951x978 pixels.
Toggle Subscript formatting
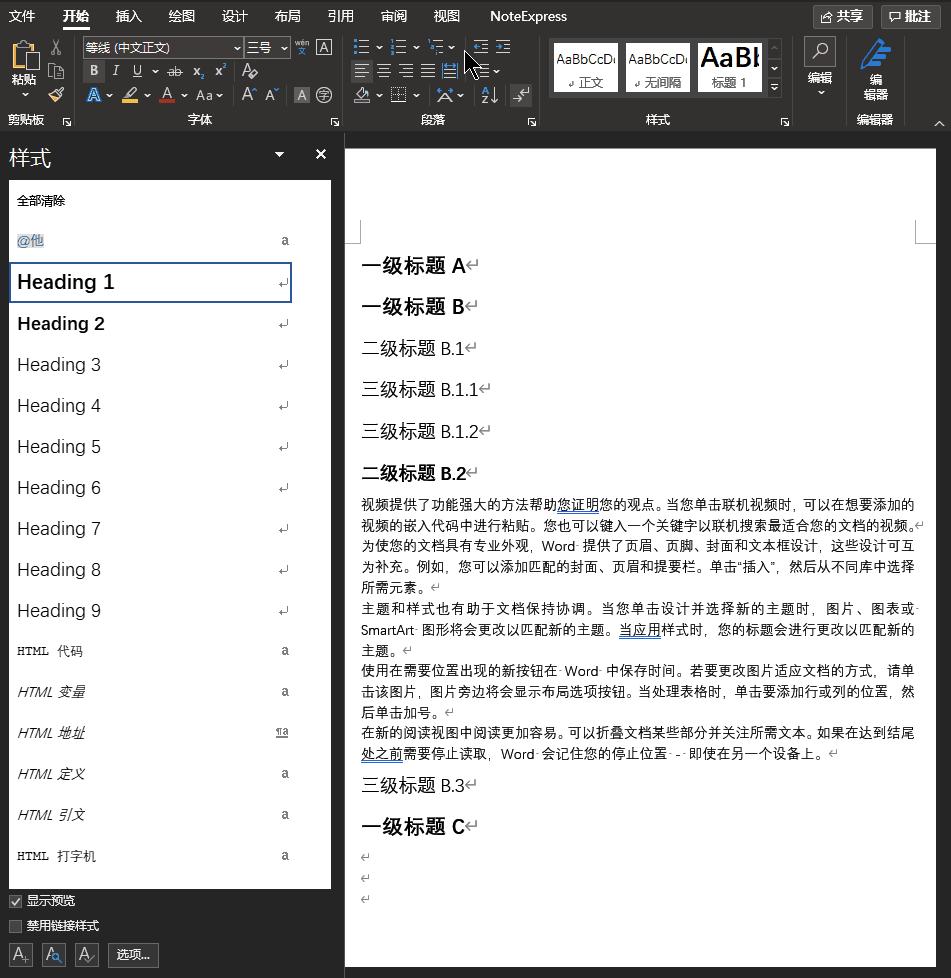tap(198, 72)
